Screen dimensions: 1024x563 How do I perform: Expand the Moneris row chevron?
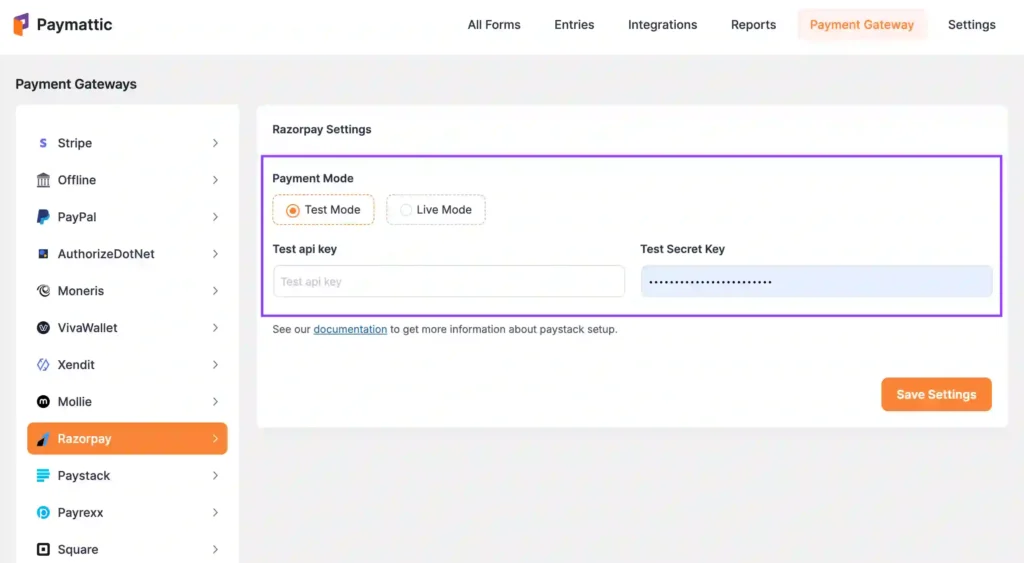coord(215,291)
